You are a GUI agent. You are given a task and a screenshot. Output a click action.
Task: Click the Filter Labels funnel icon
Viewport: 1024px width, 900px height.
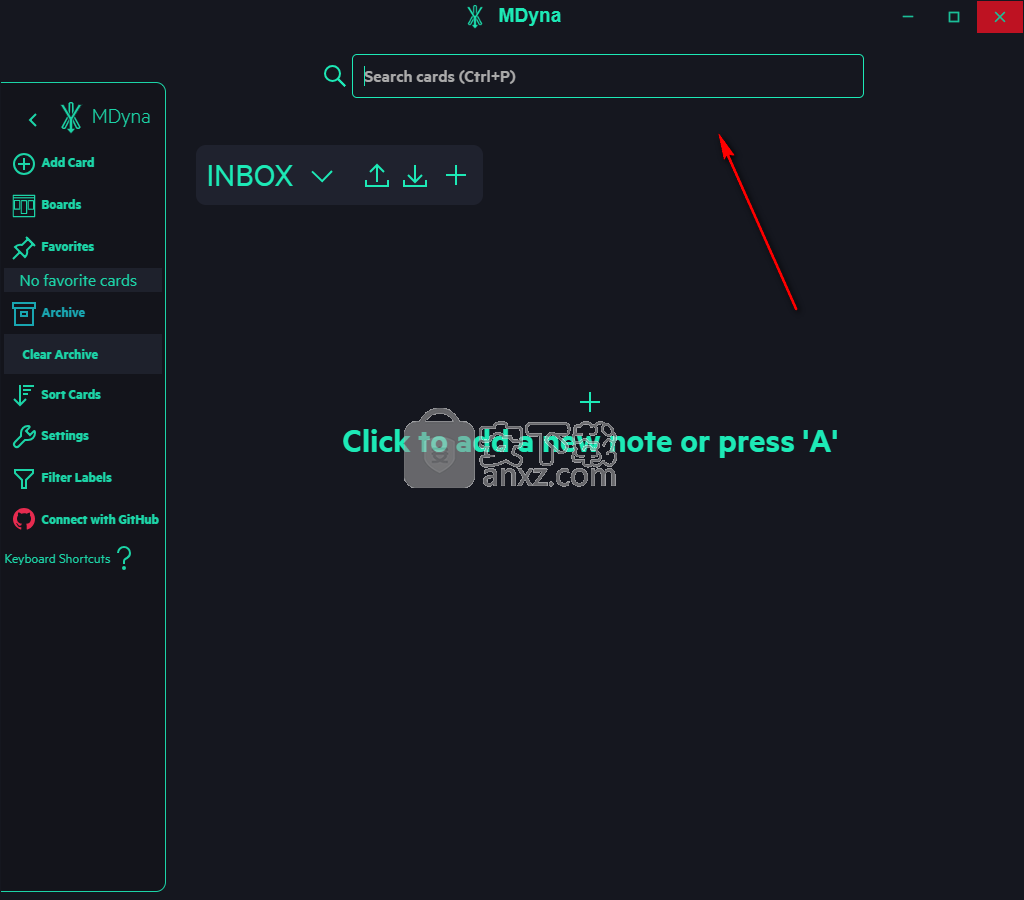click(x=24, y=479)
